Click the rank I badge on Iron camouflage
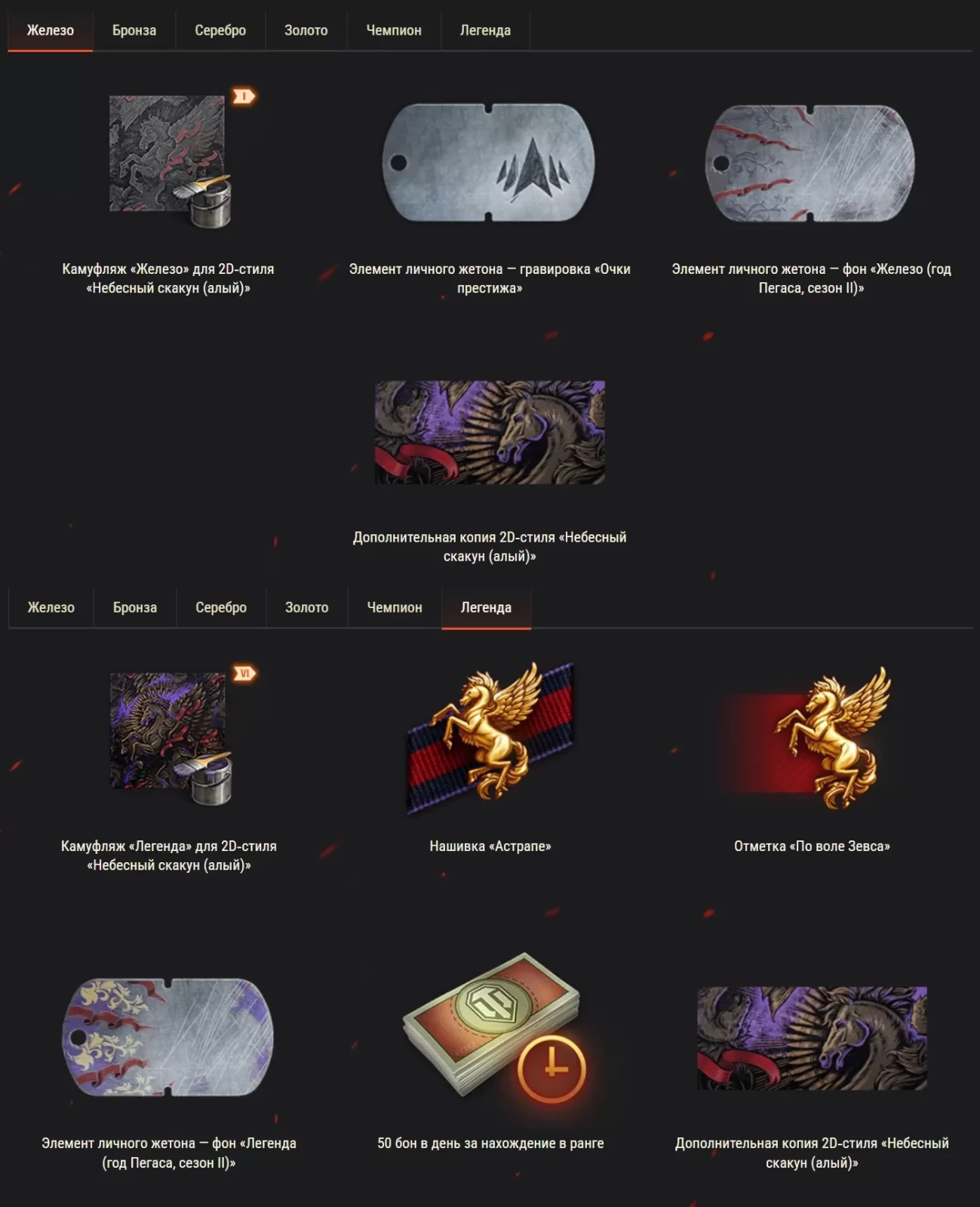This screenshot has width=980, height=1207. tap(244, 96)
